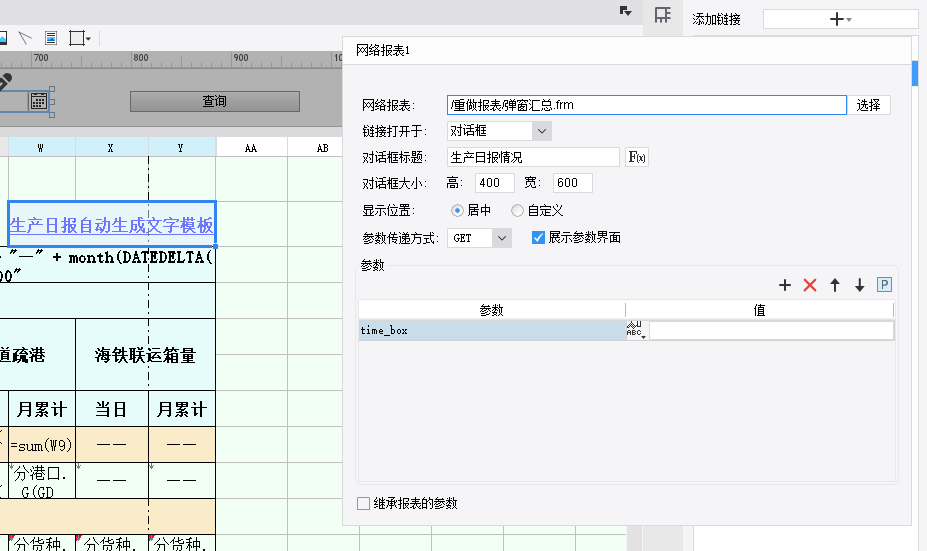
Task: Click the dialog height field showing 400
Action: (x=495, y=183)
